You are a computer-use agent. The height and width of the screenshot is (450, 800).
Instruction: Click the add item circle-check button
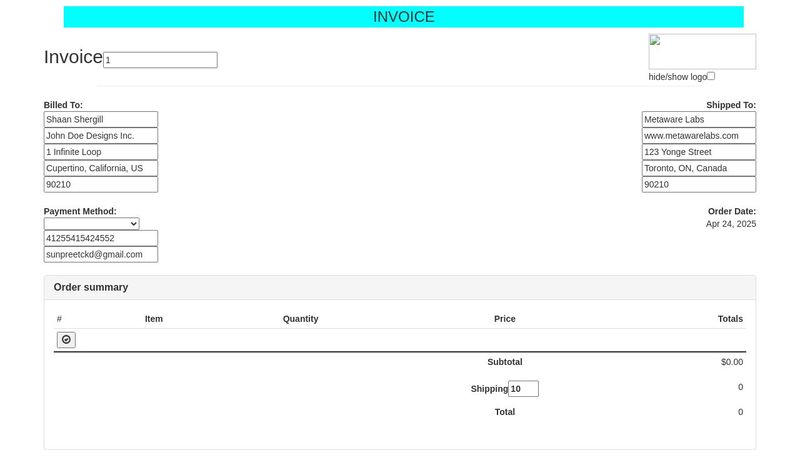pos(66,340)
